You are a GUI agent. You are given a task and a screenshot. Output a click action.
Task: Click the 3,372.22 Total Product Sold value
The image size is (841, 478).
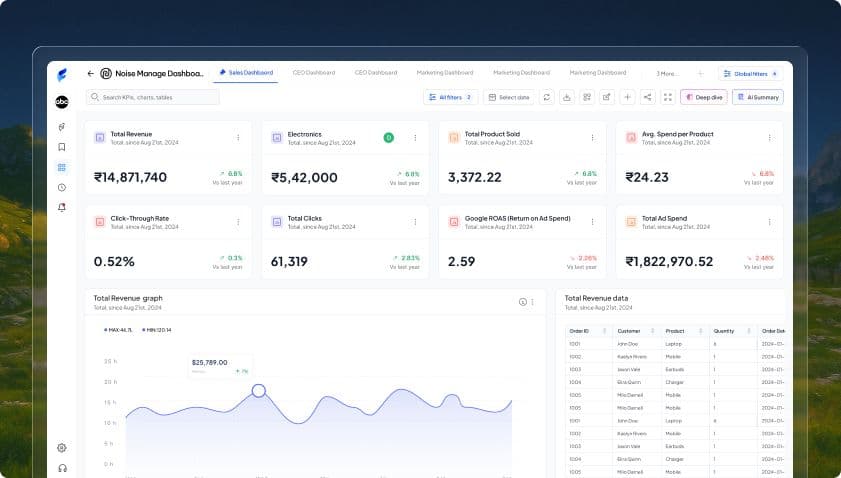click(475, 177)
